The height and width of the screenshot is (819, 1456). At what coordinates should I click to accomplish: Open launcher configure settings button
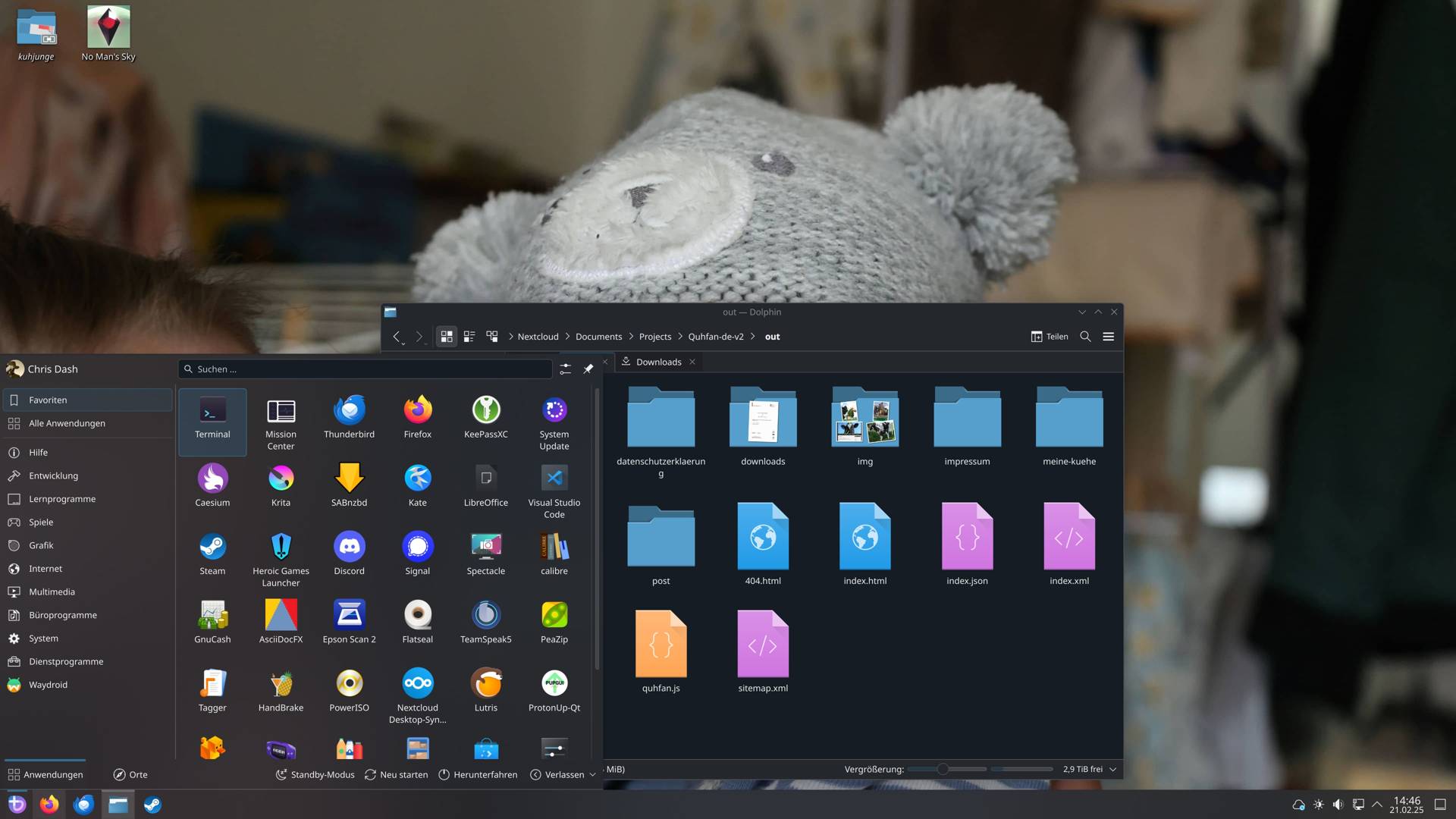(x=565, y=369)
